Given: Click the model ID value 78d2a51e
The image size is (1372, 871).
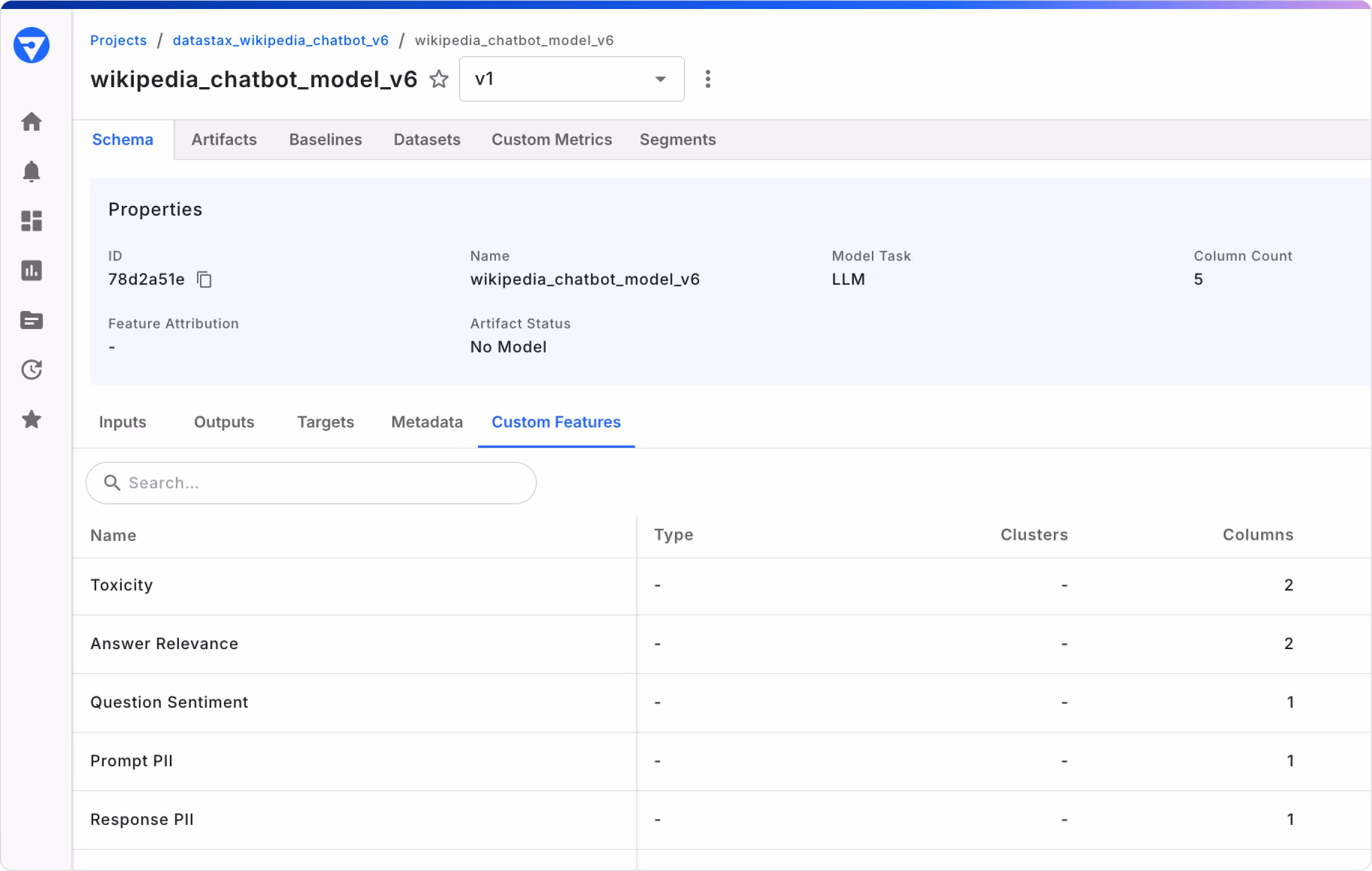Looking at the screenshot, I should (146, 279).
